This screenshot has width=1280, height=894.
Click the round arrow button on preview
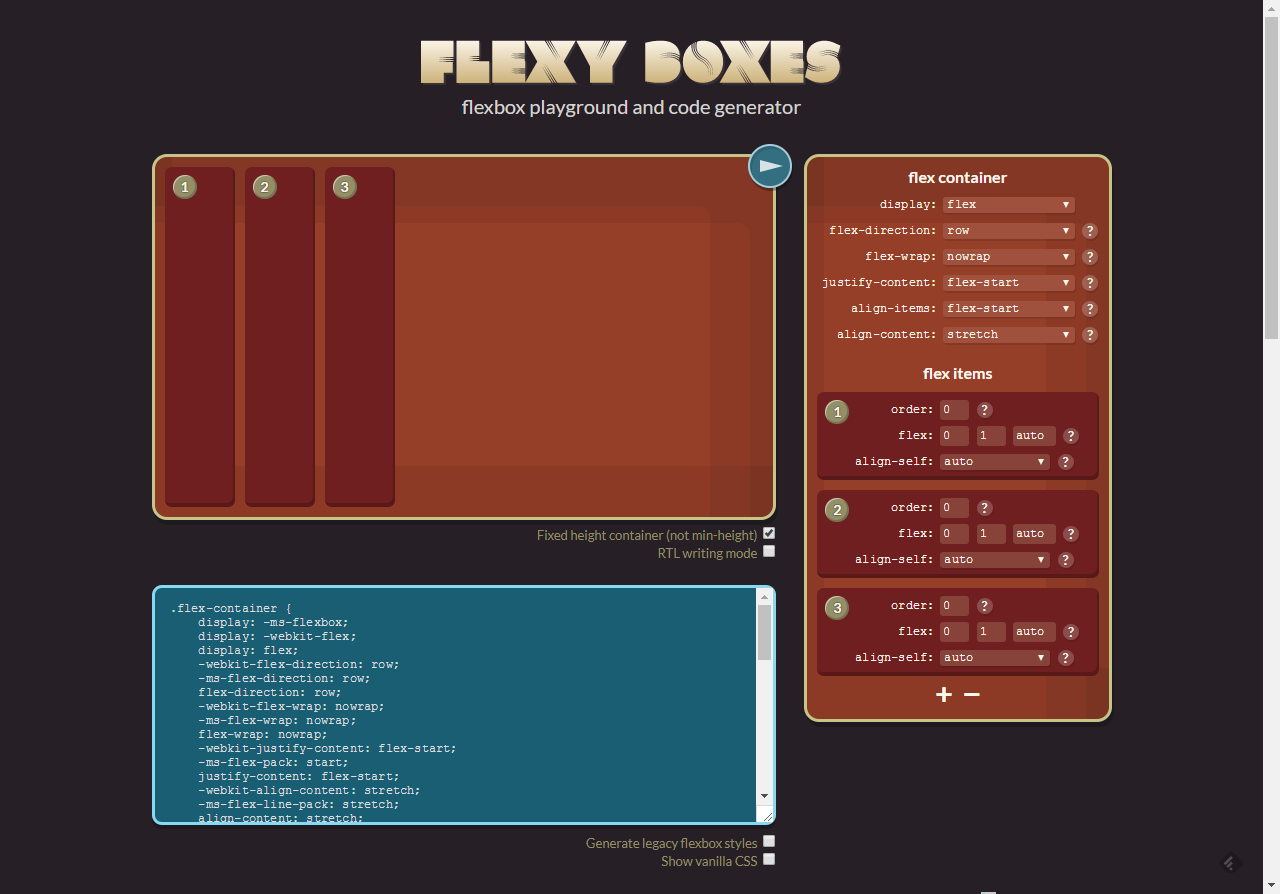click(770, 166)
